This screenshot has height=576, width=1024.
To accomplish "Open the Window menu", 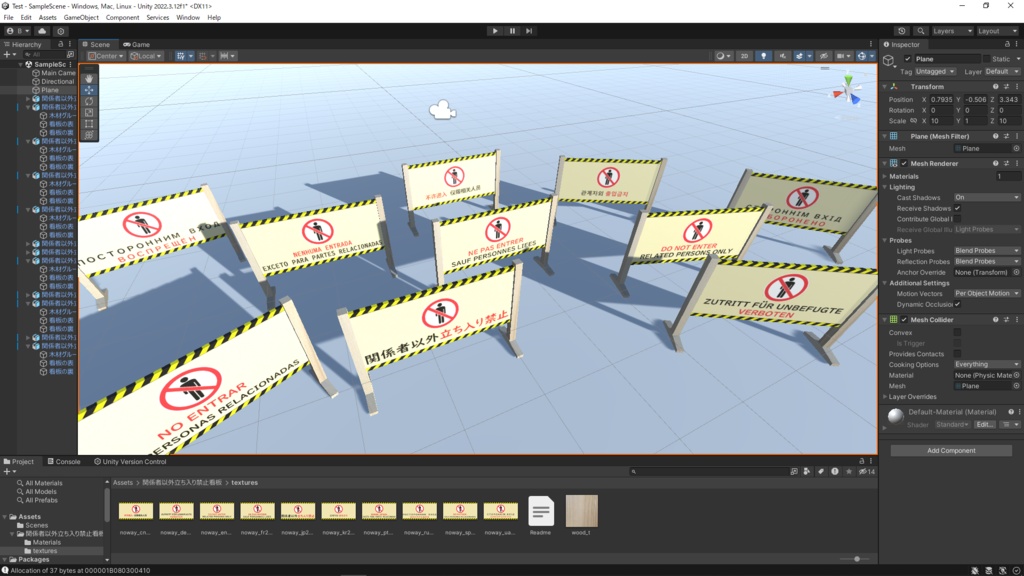I will click(x=188, y=18).
